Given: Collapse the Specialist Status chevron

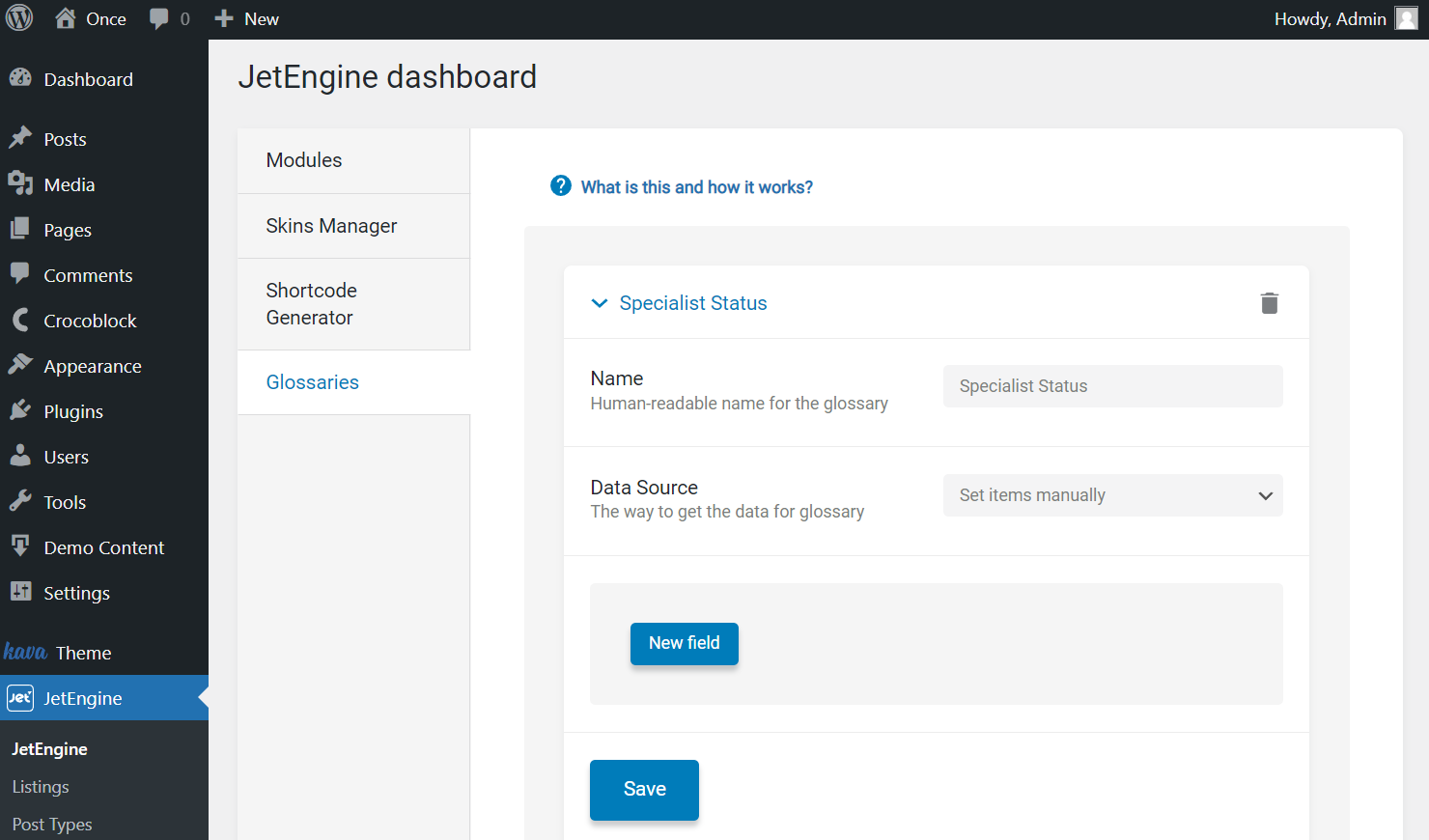Looking at the screenshot, I should 600,303.
